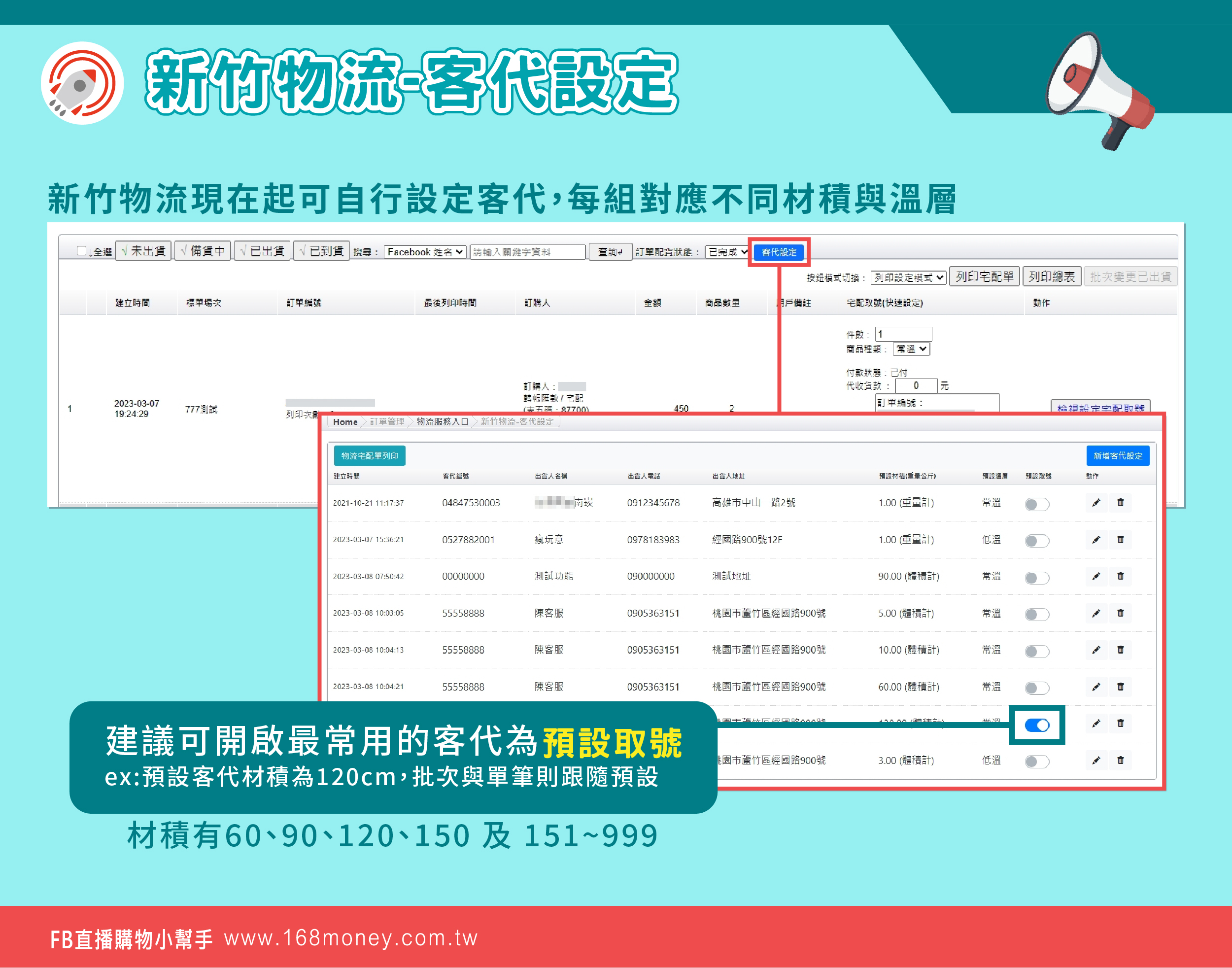Click the 高雄市中山一路2號 address

pyautogui.click(x=753, y=503)
